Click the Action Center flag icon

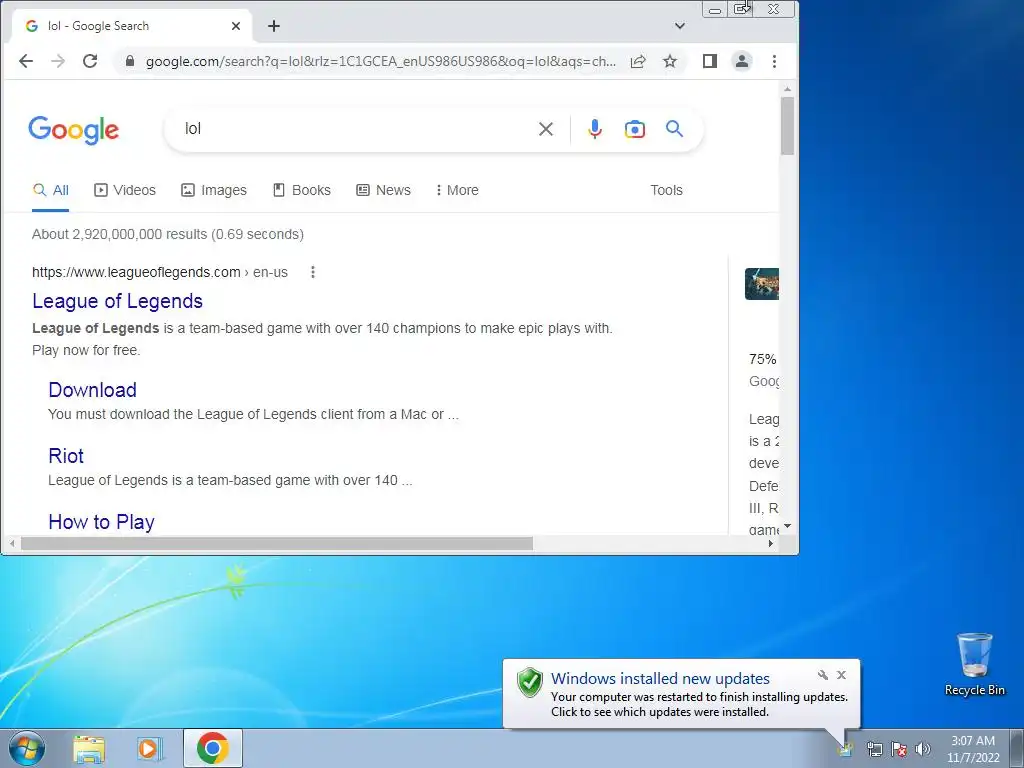click(899, 749)
